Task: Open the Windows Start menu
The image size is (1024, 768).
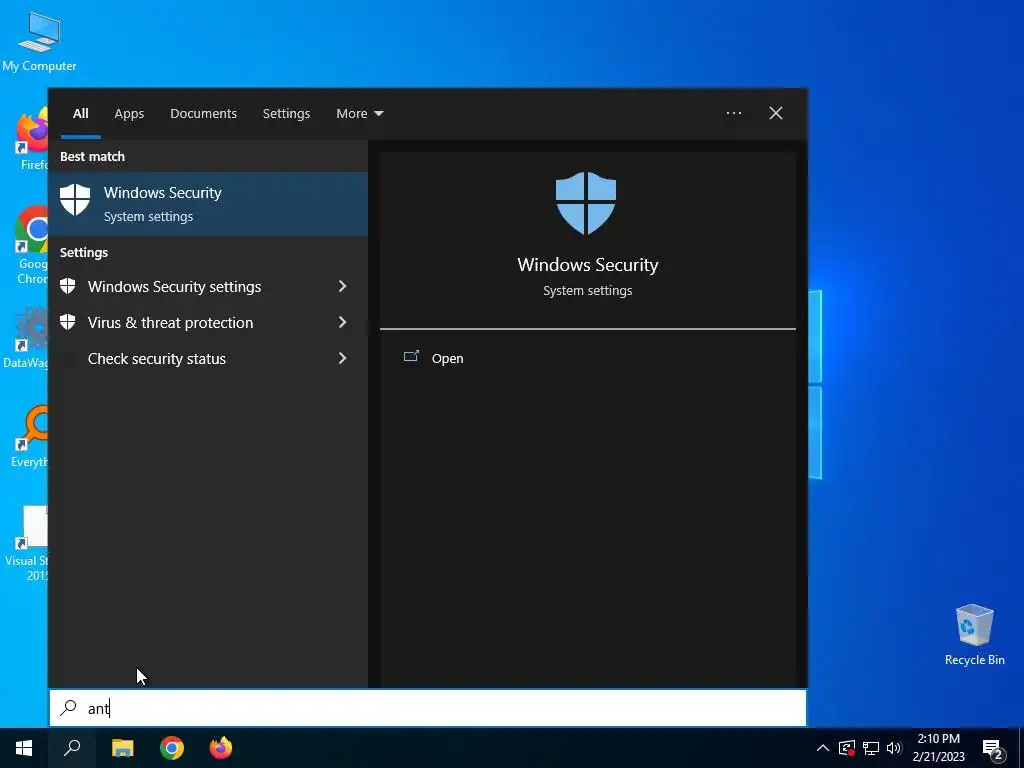Action: [24, 748]
